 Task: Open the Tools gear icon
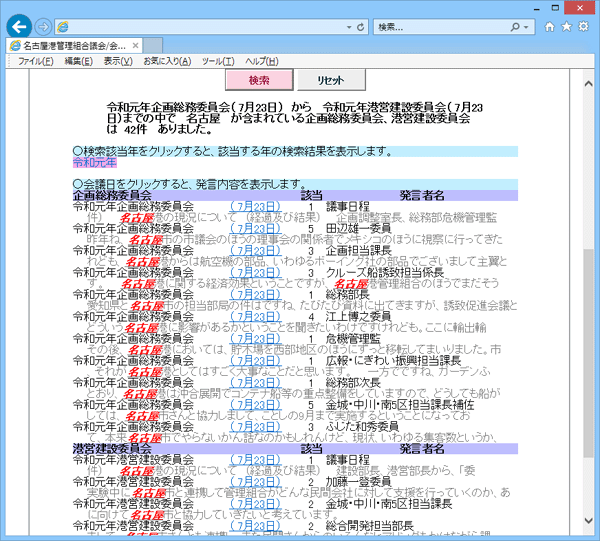click(x=583, y=26)
